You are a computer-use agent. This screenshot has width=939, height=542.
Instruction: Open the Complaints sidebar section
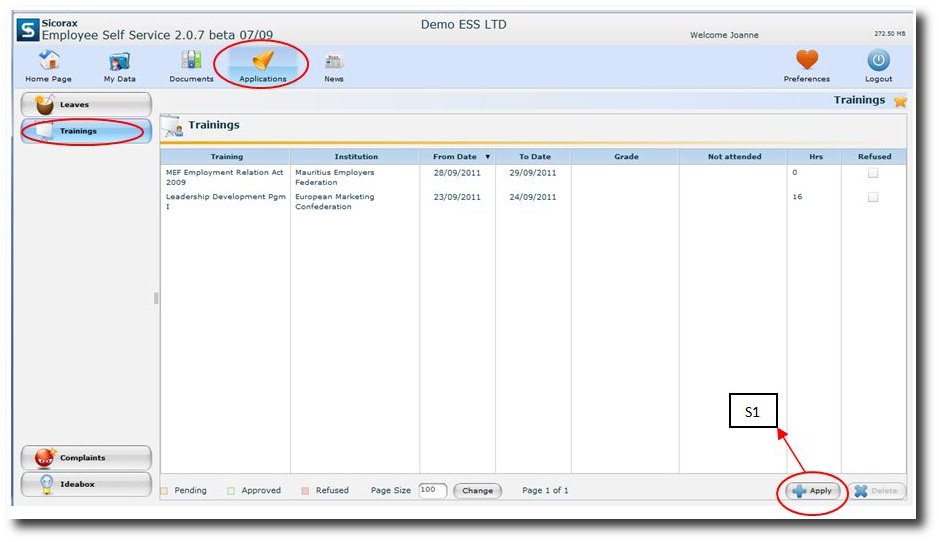click(86, 458)
